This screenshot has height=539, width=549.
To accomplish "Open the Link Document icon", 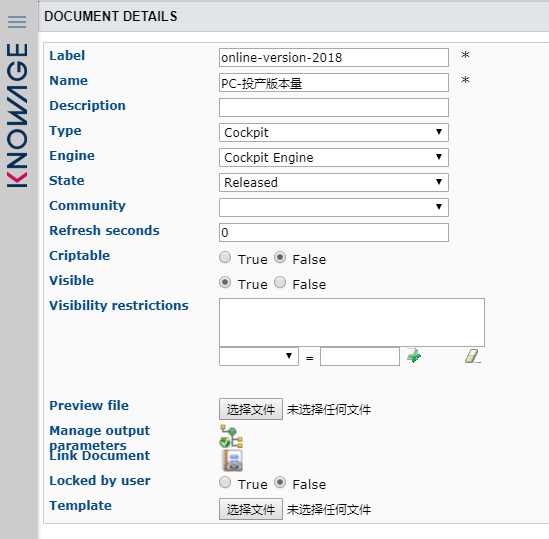I will tap(232, 460).
